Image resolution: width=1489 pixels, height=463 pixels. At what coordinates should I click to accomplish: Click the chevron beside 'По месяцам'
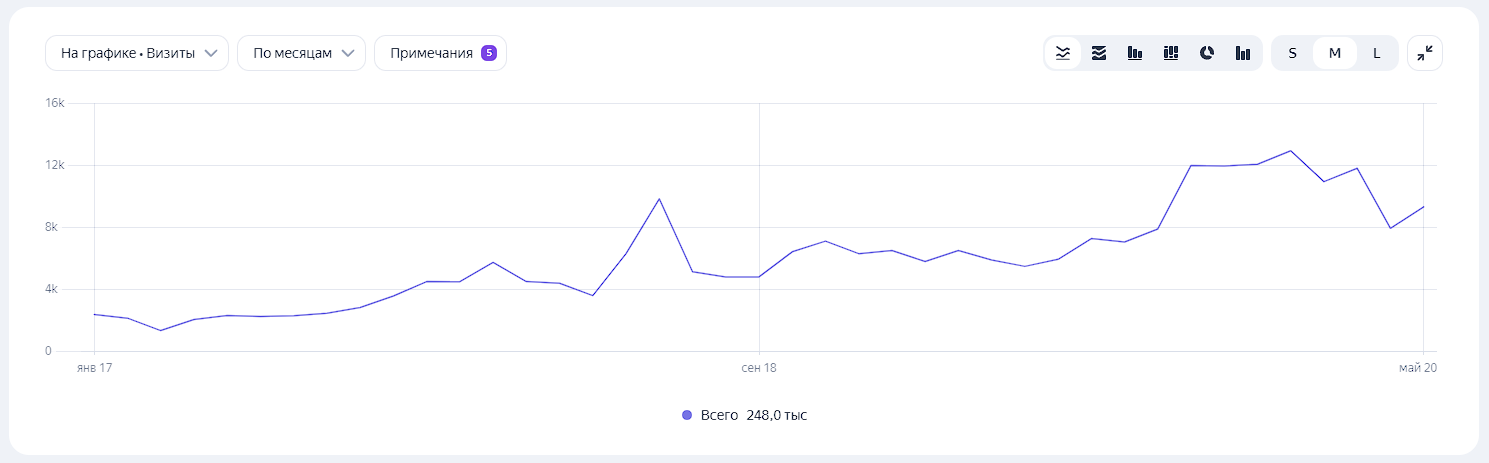(x=348, y=53)
